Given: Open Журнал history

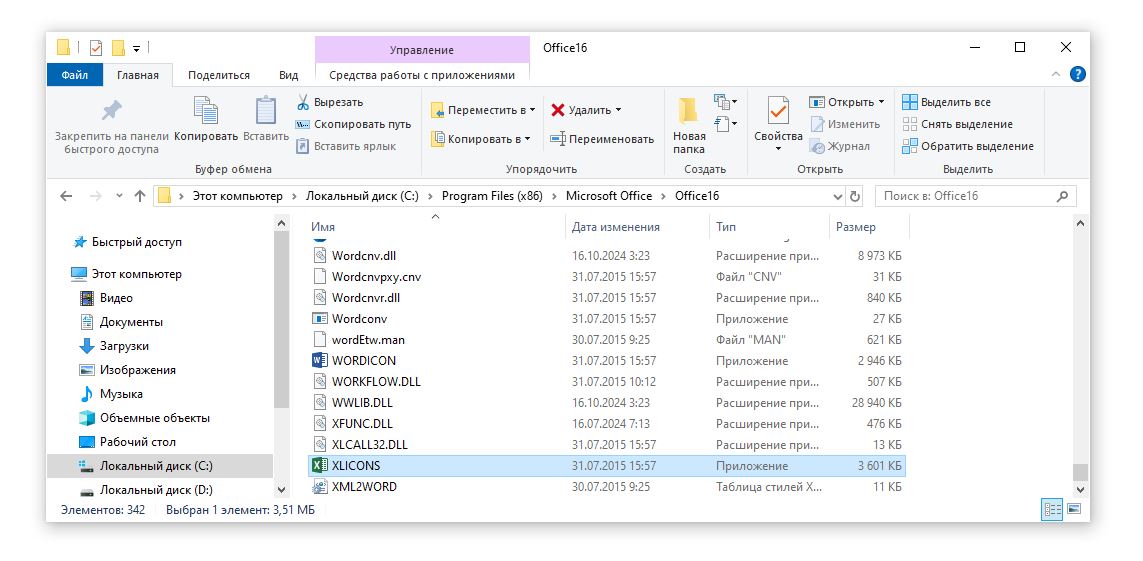Looking at the screenshot, I should pyautogui.click(x=840, y=146).
